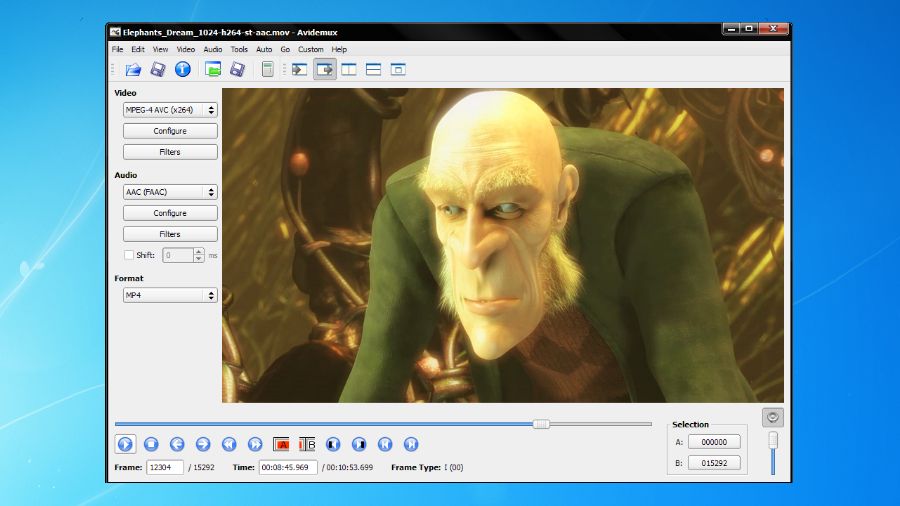This screenshot has height=506, width=900.
Task: Play the video
Action: [x=125, y=444]
